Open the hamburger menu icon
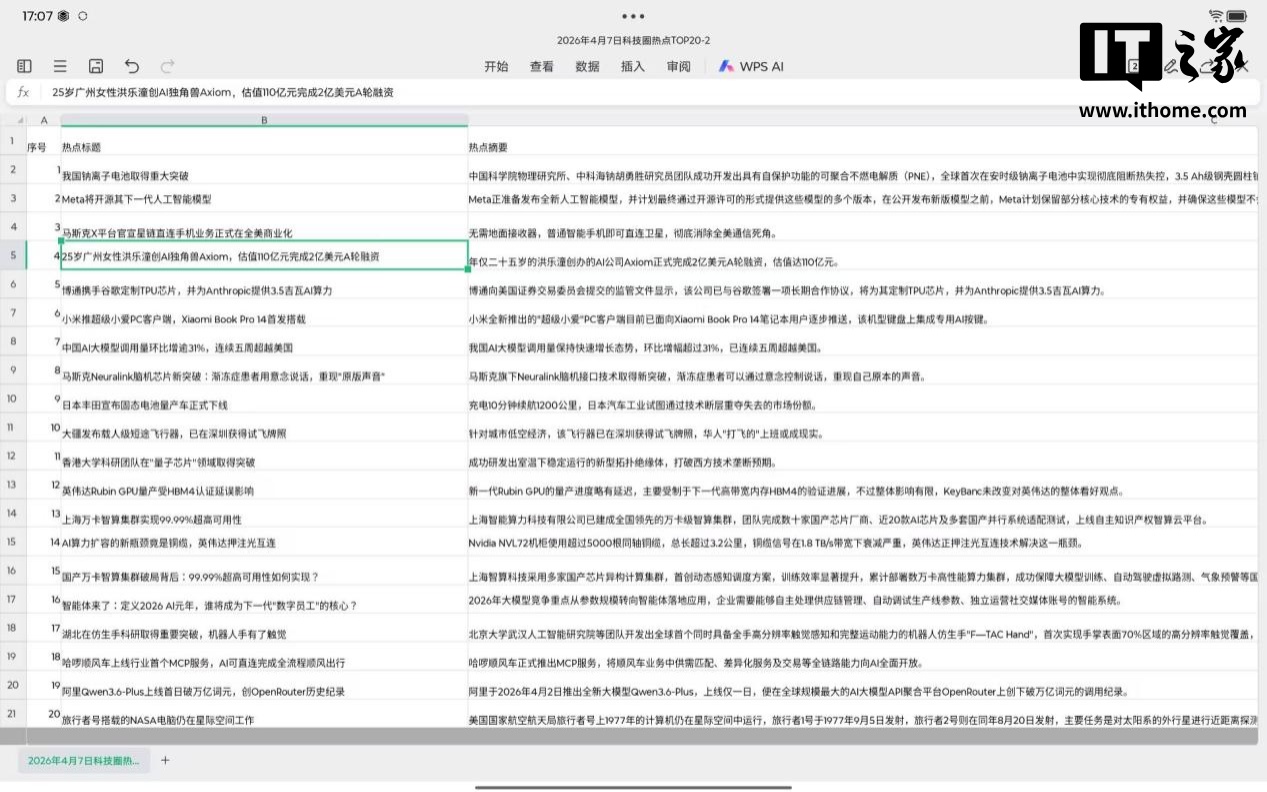The width and height of the screenshot is (1267, 792). (x=60, y=66)
